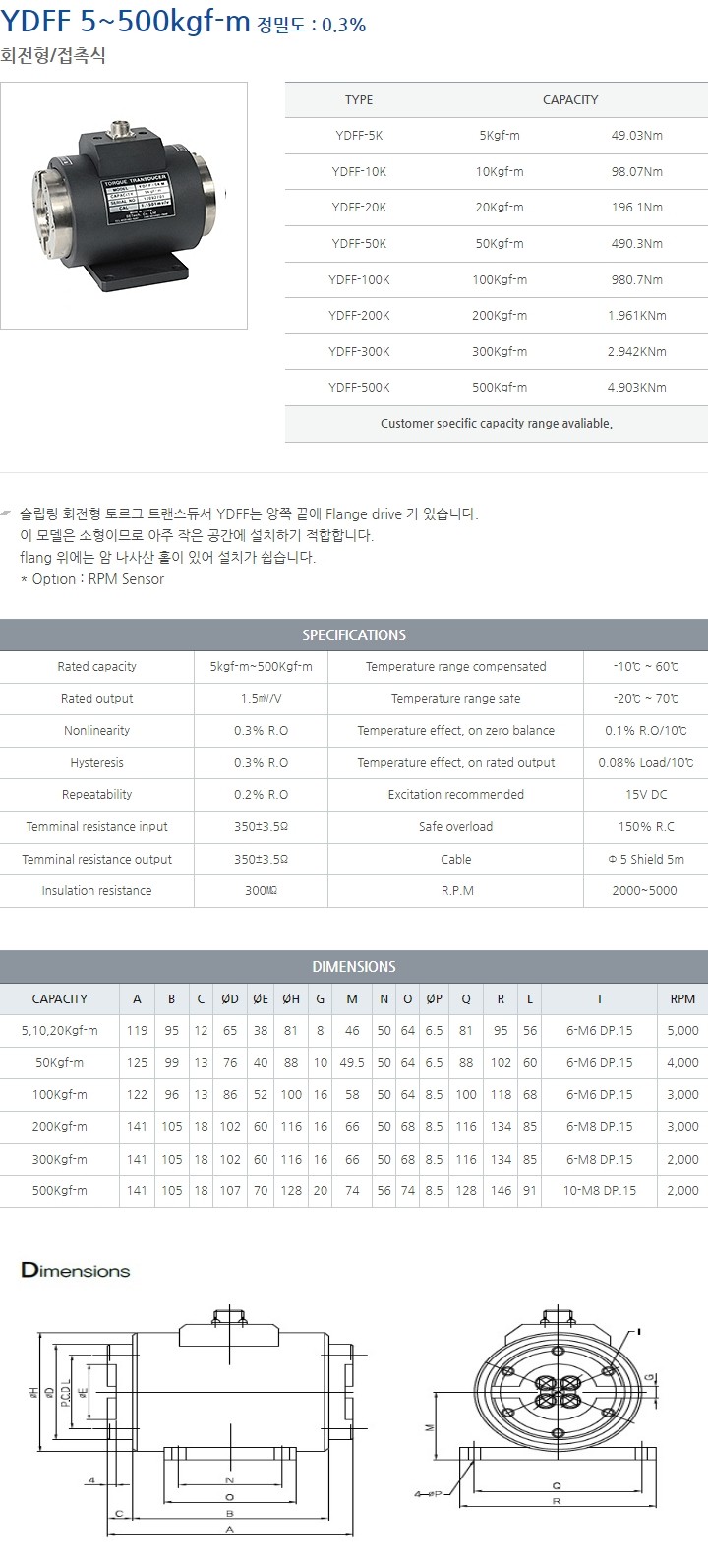
Task: Click the Option RPM Sensor line
Action: click(x=92, y=579)
